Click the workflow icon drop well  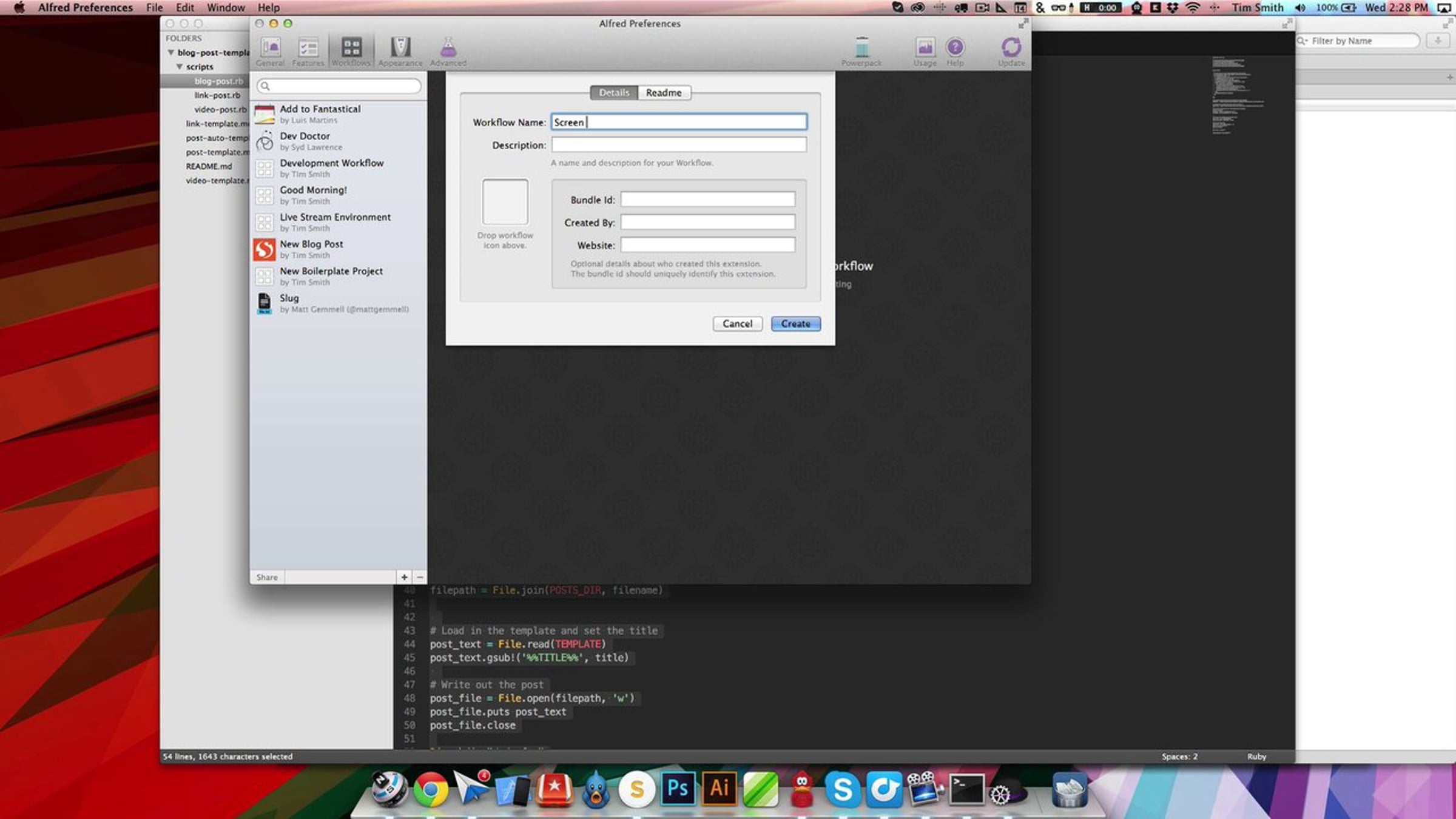point(505,202)
